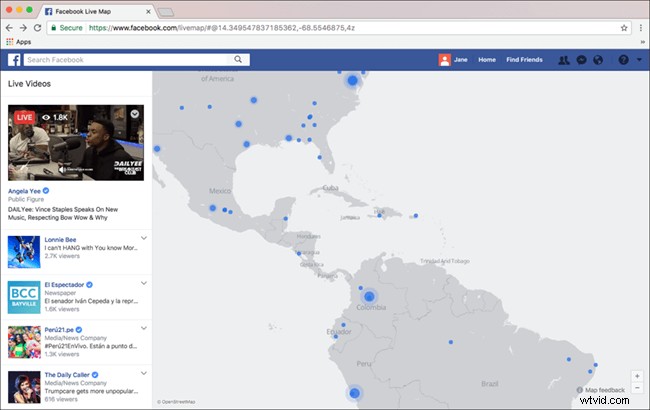Open Lonnie Bee live video thumbnail
The width and height of the screenshot is (650, 410).
pos(24,252)
